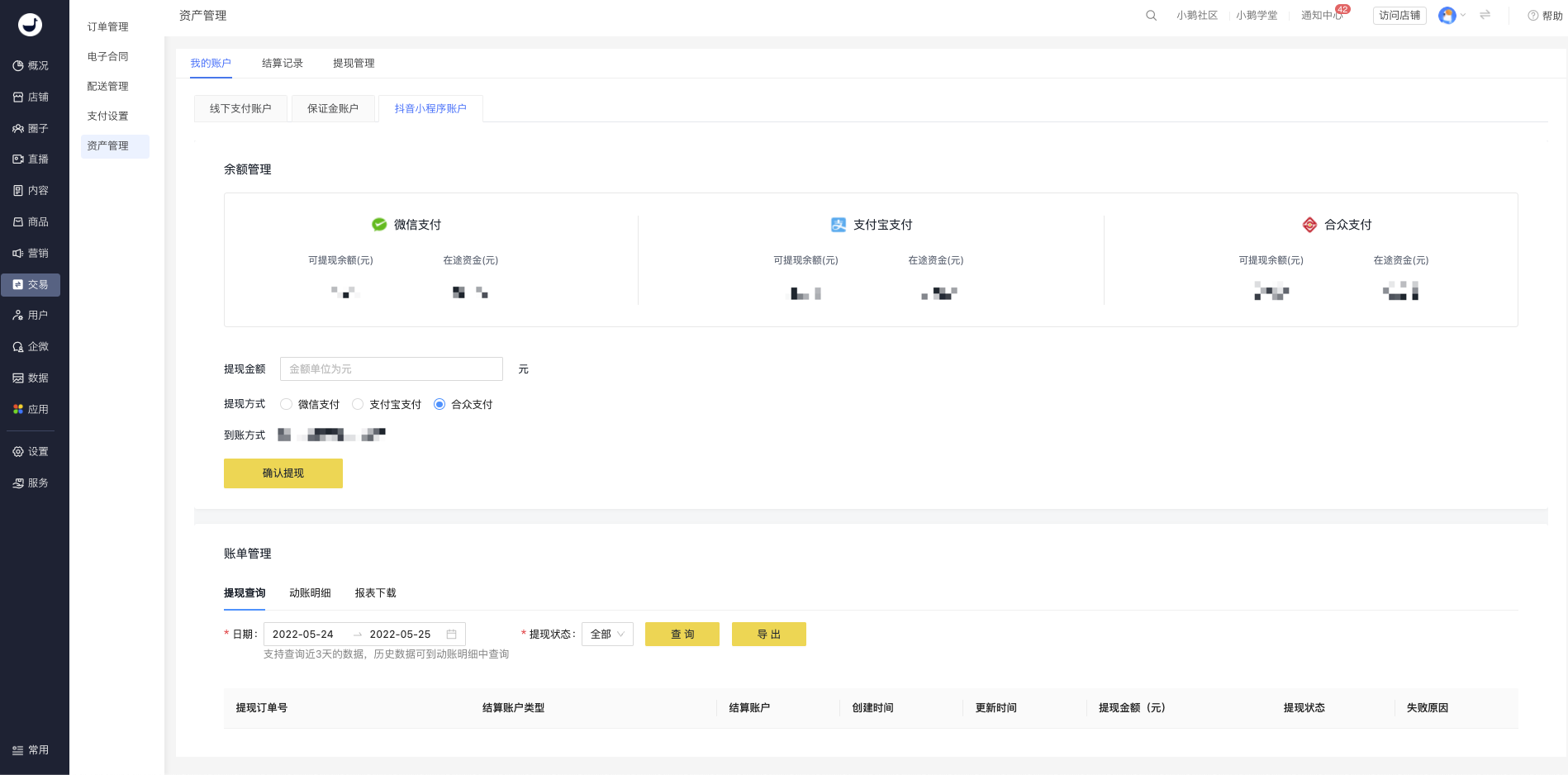The image size is (1568, 775).
Task: Open 小鹅社区 link in header
Action: (1197, 15)
